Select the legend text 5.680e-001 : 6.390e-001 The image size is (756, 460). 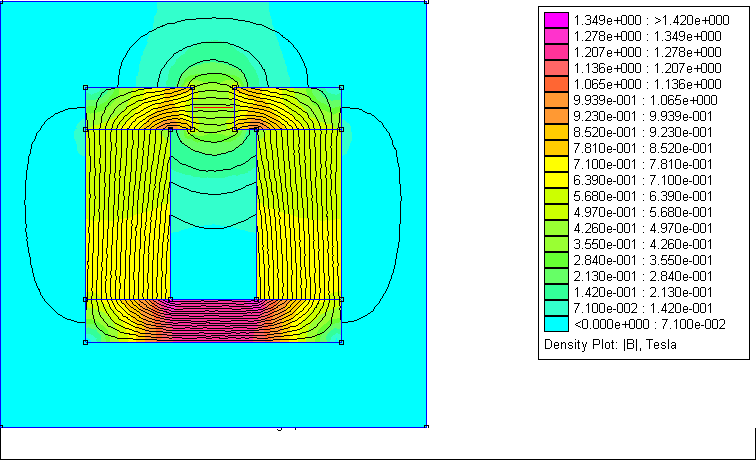[x=643, y=196]
